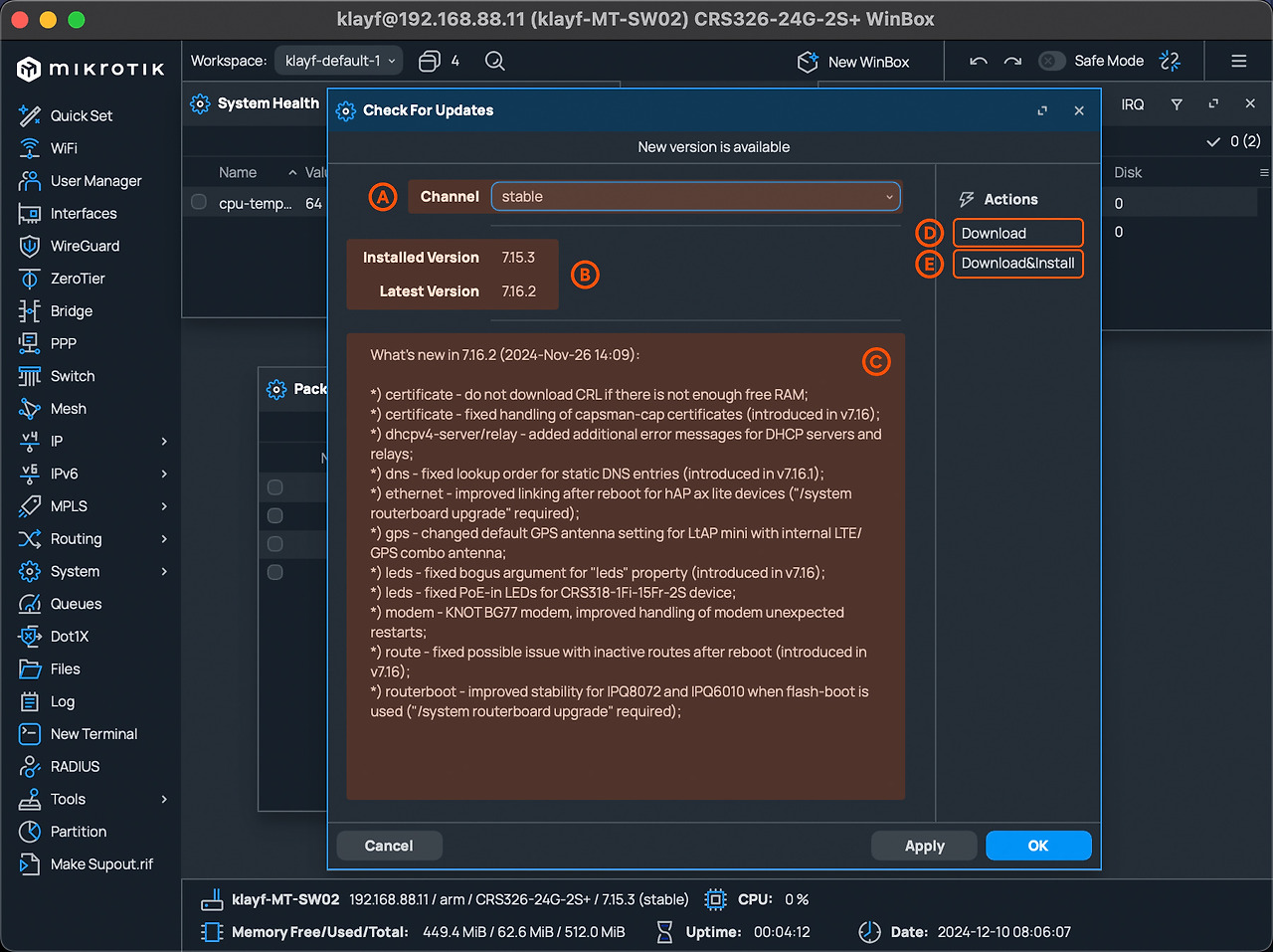Screen dimensions: 1273x952
Task: Expand the Check For Updates dialog window
Action: (1042, 110)
